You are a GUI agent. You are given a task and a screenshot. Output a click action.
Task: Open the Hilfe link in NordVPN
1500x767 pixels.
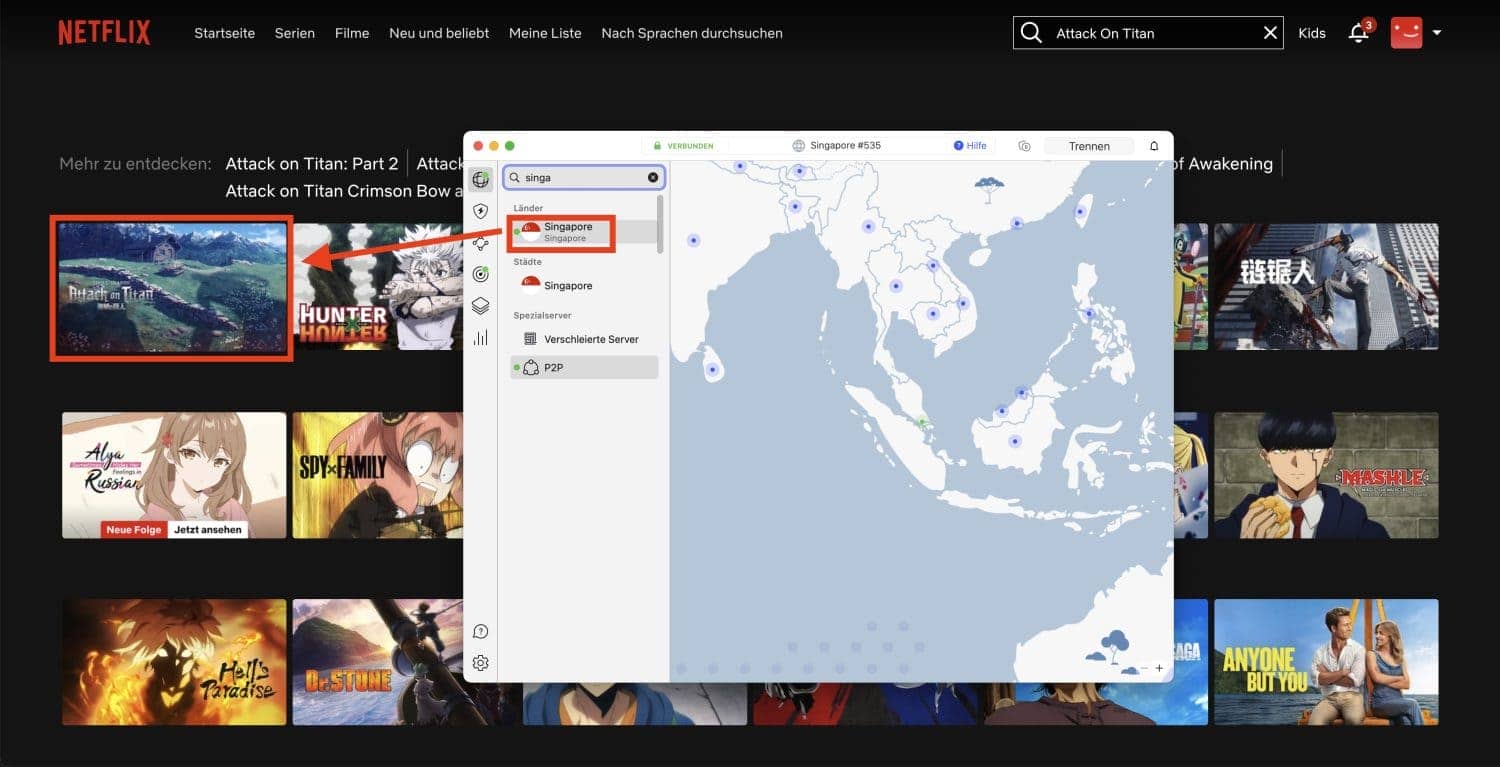(970, 146)
